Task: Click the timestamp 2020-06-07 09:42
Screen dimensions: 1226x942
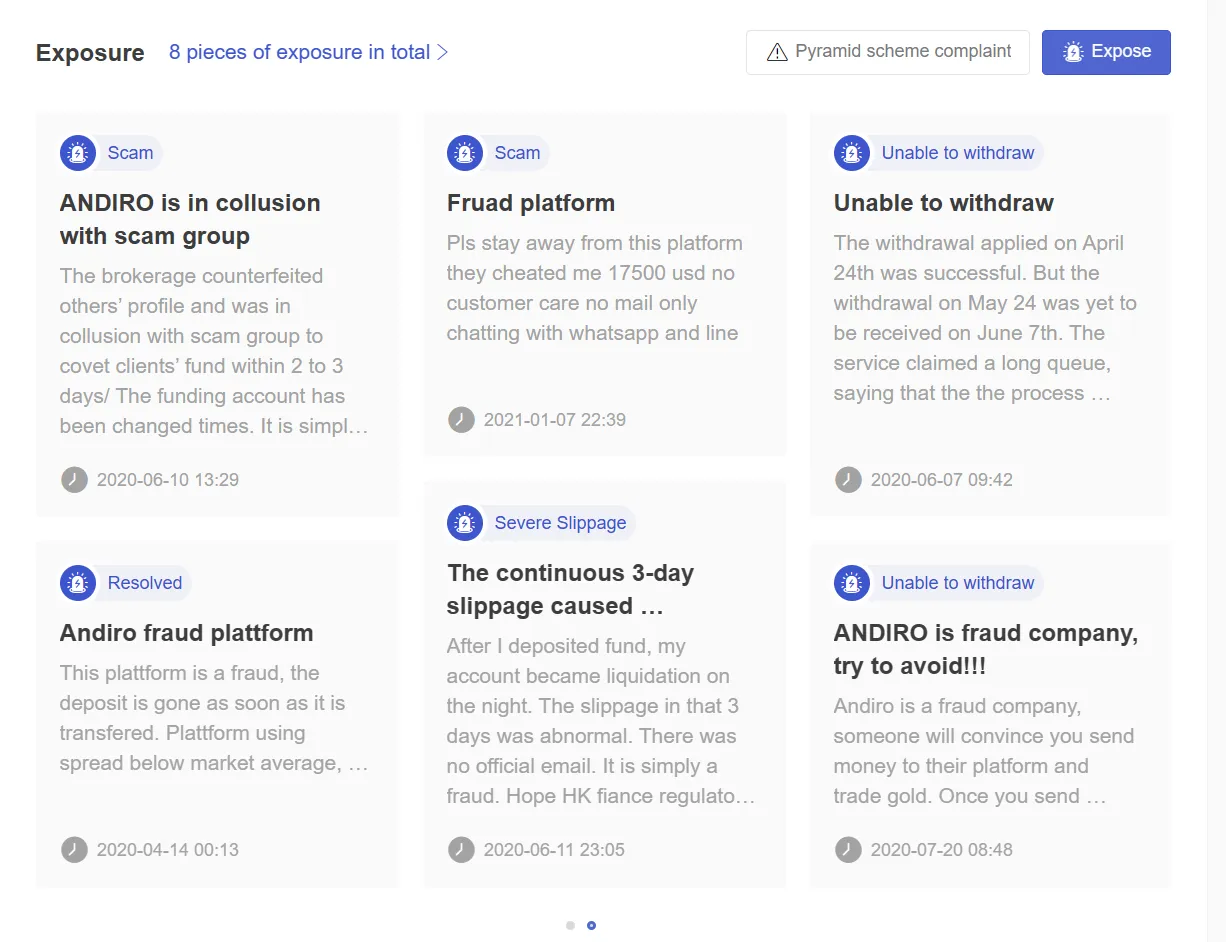Action: coord(942,480)
